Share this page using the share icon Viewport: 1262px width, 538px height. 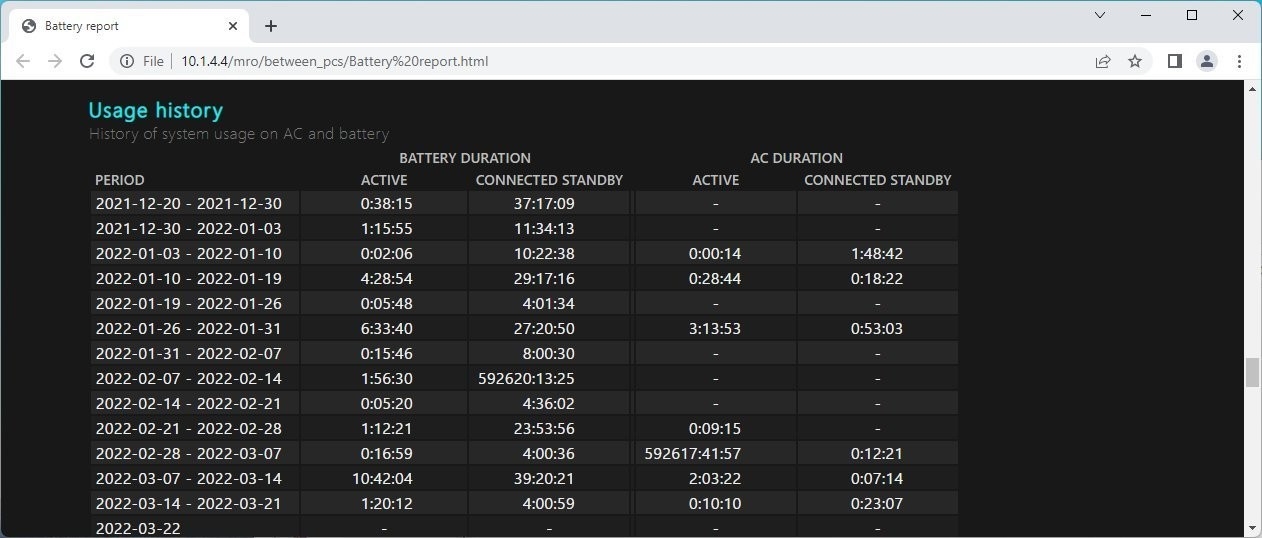[1102, 61]
